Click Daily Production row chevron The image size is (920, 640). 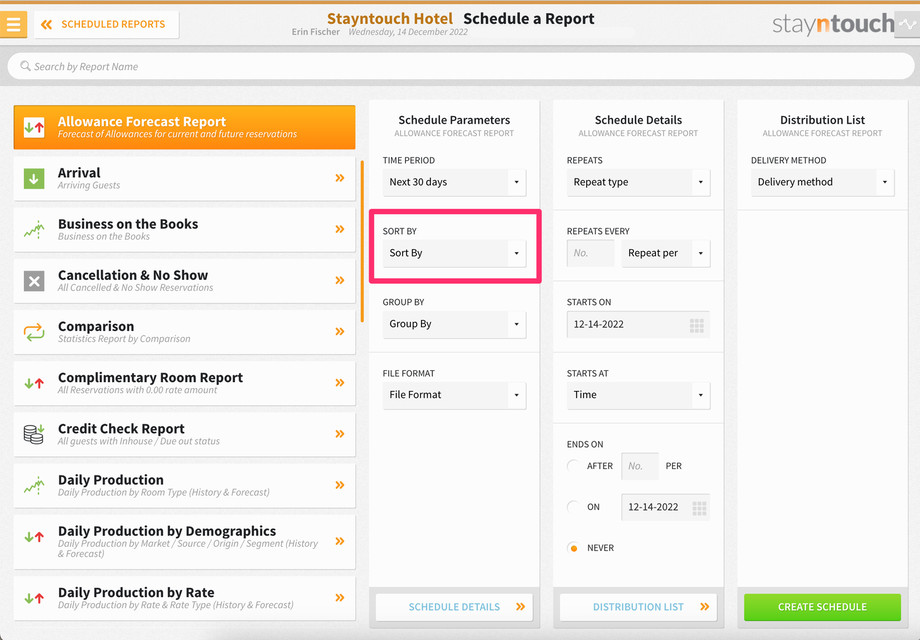point(340,485)
